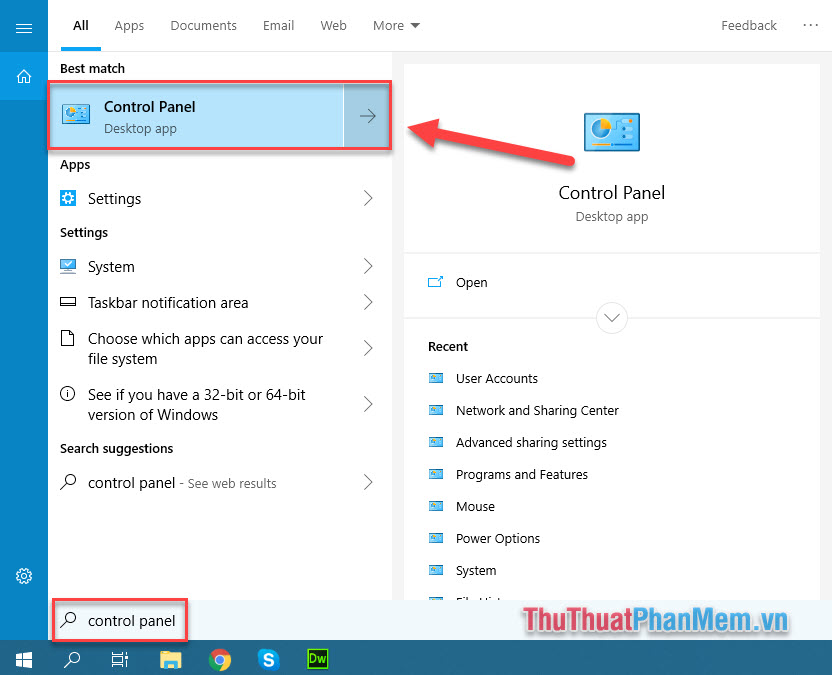Image resolution: width=832 pixels, height=675 pixels.
Task: Click Open under Control Panel
Action: [471, 282]
